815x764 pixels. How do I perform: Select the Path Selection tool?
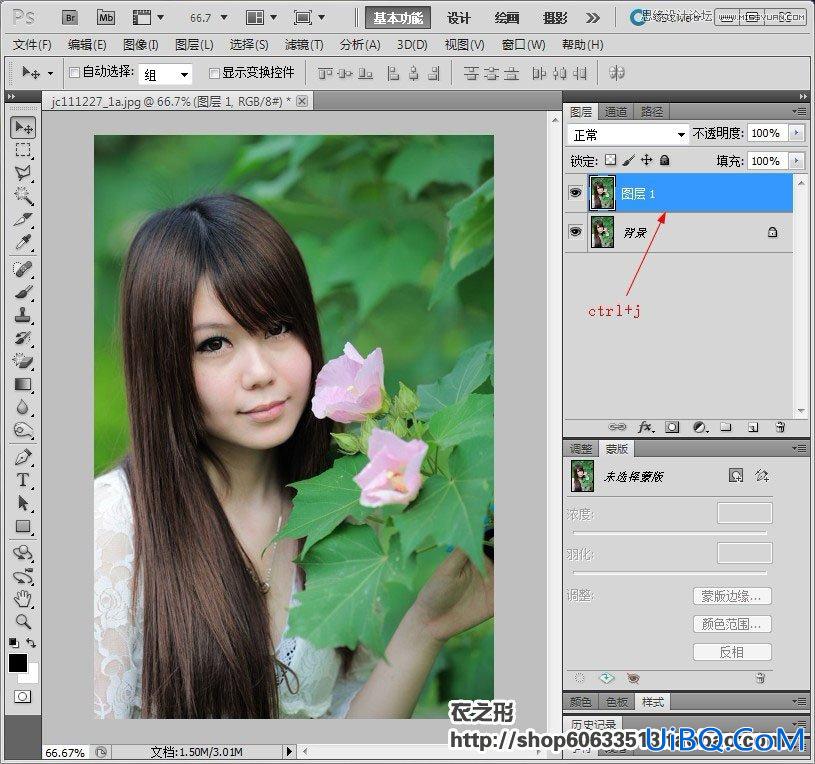(x=22, y=503)
